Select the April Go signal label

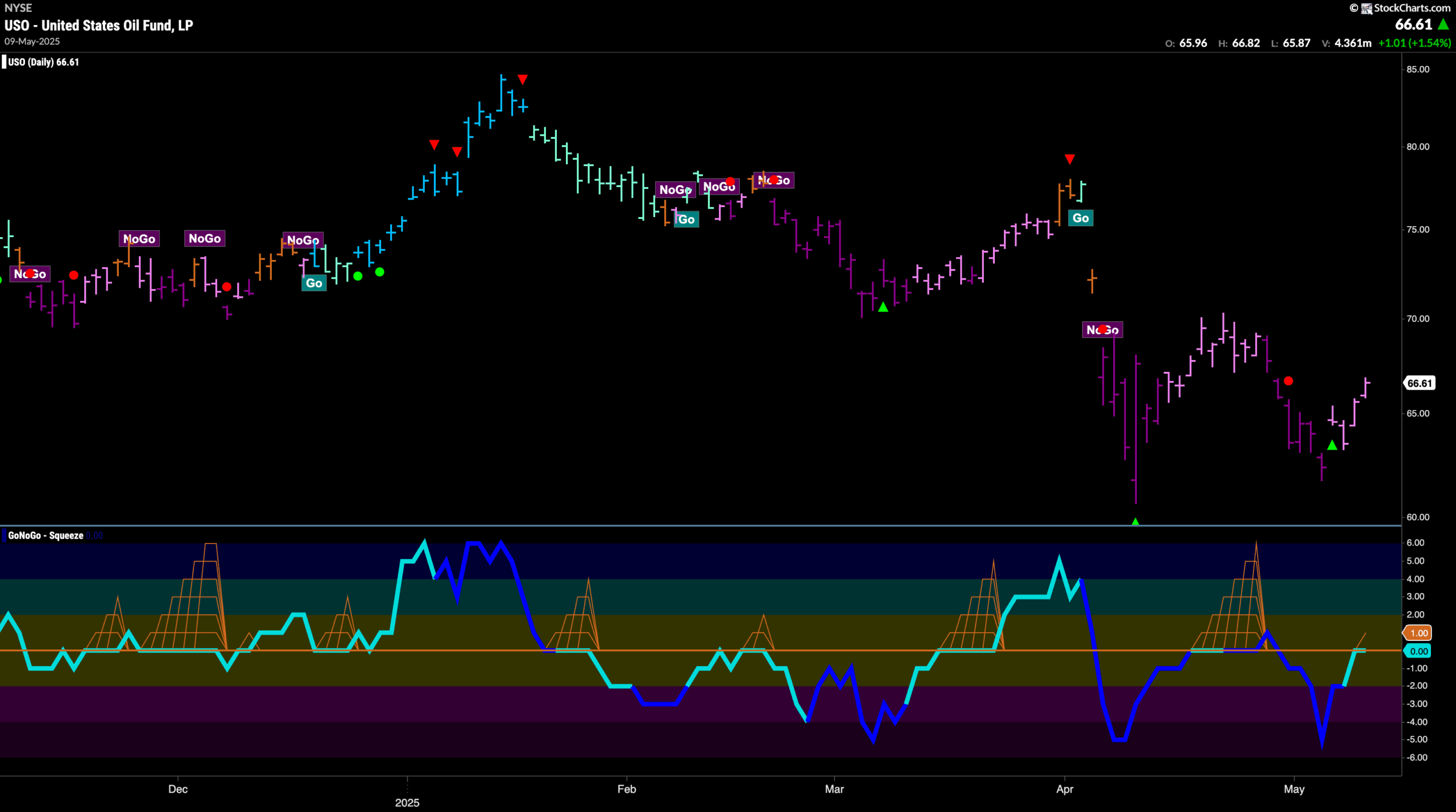(1081, 218)
